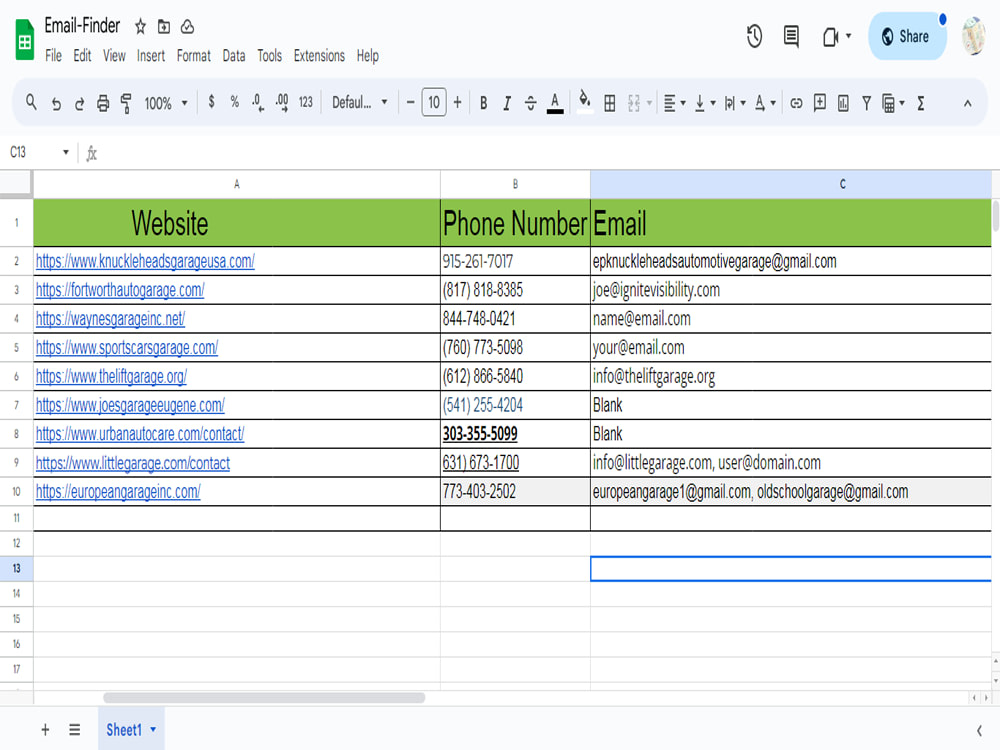Star the Email-Finder document
Image resolution: width=1000 pixels, height=750 pixels.
coord(140,26)
